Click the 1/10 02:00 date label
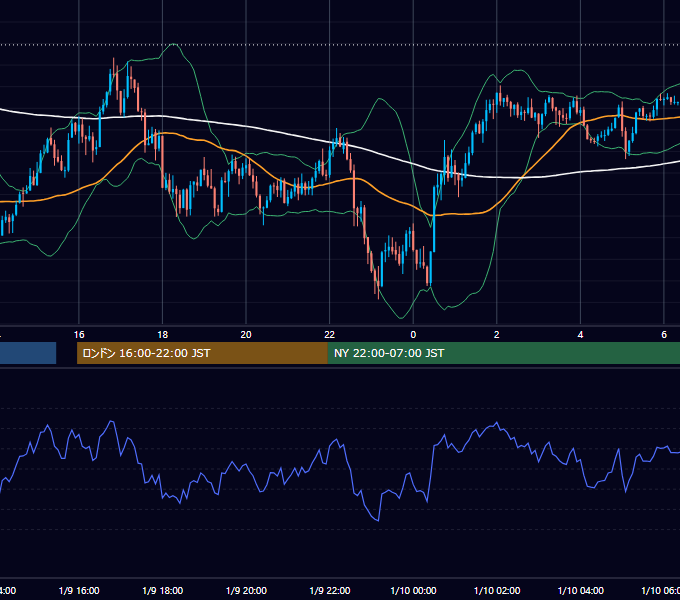680x600 pixels. click(x=497, y=591)
